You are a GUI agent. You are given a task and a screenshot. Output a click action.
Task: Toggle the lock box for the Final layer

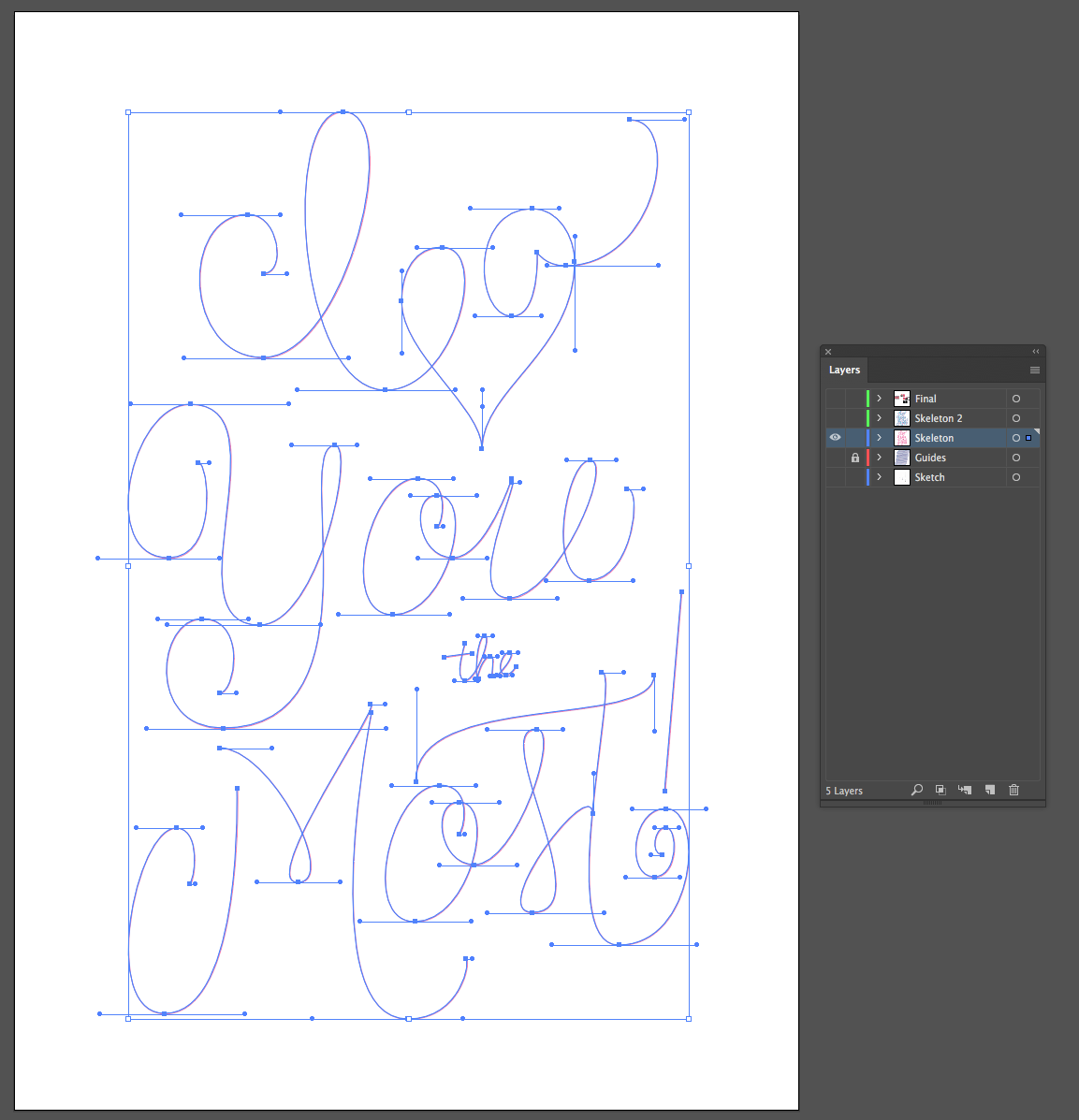[x=854, y=399]
